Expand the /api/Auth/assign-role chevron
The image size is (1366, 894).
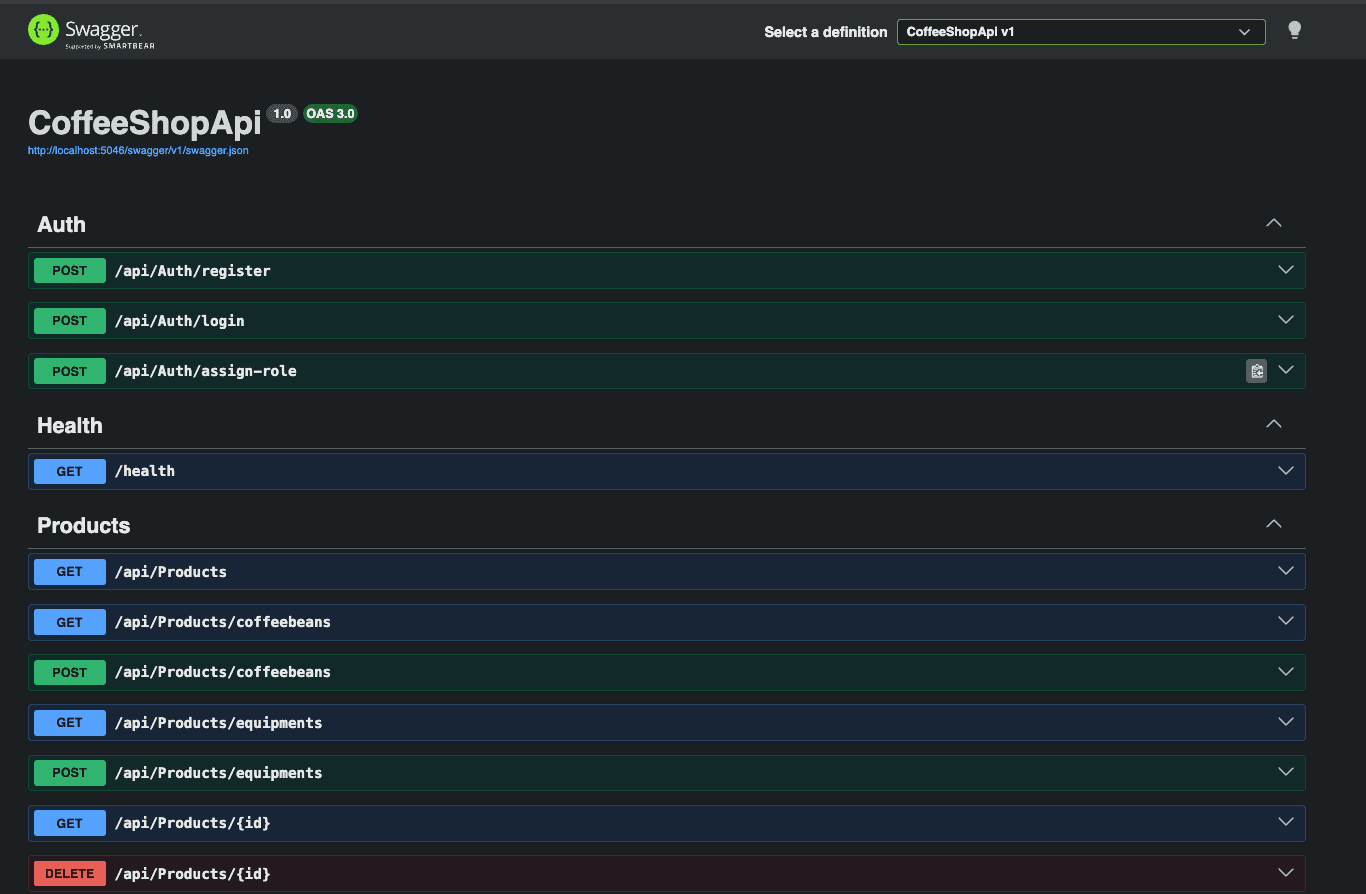coord(1286,370)
